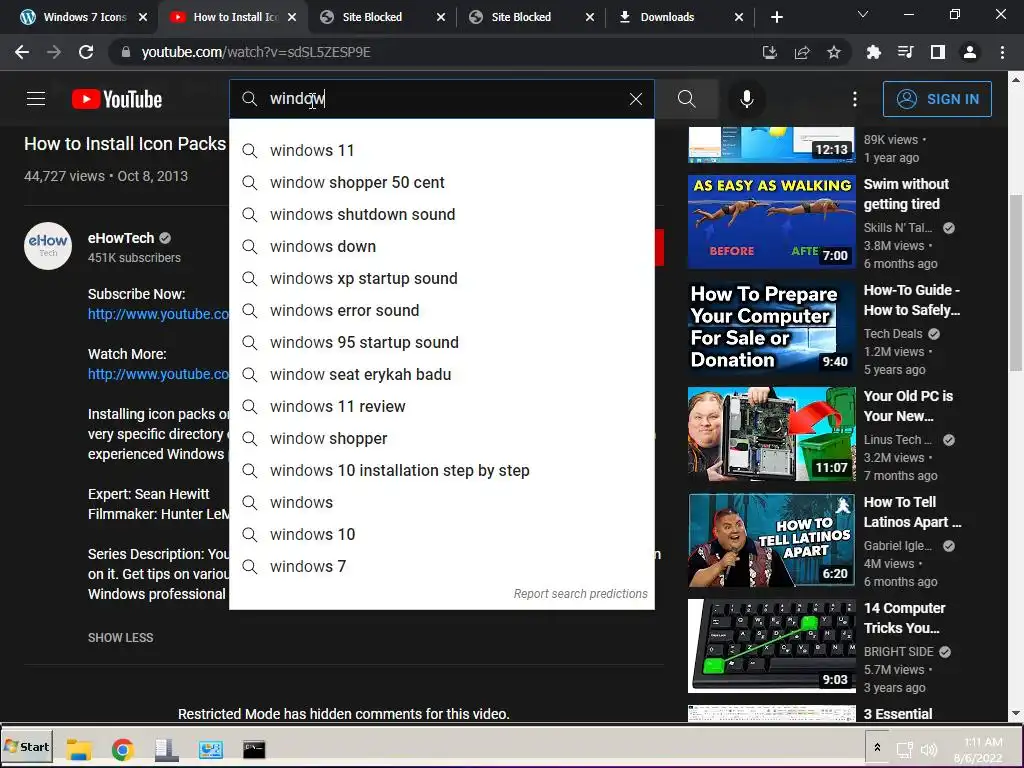1024x768 pixels.
Task: Open eHowTech channel avatar
Action: pos(48,246)
